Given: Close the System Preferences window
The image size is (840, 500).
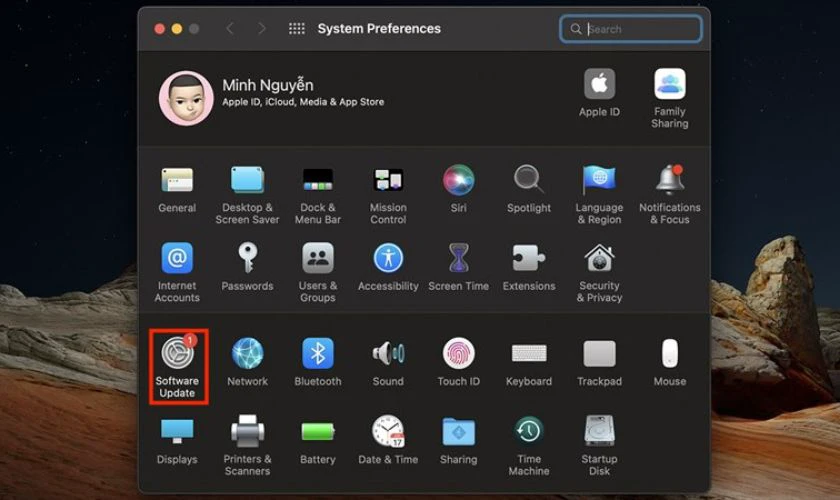Looking at the screenshot, I should [159, 29].
